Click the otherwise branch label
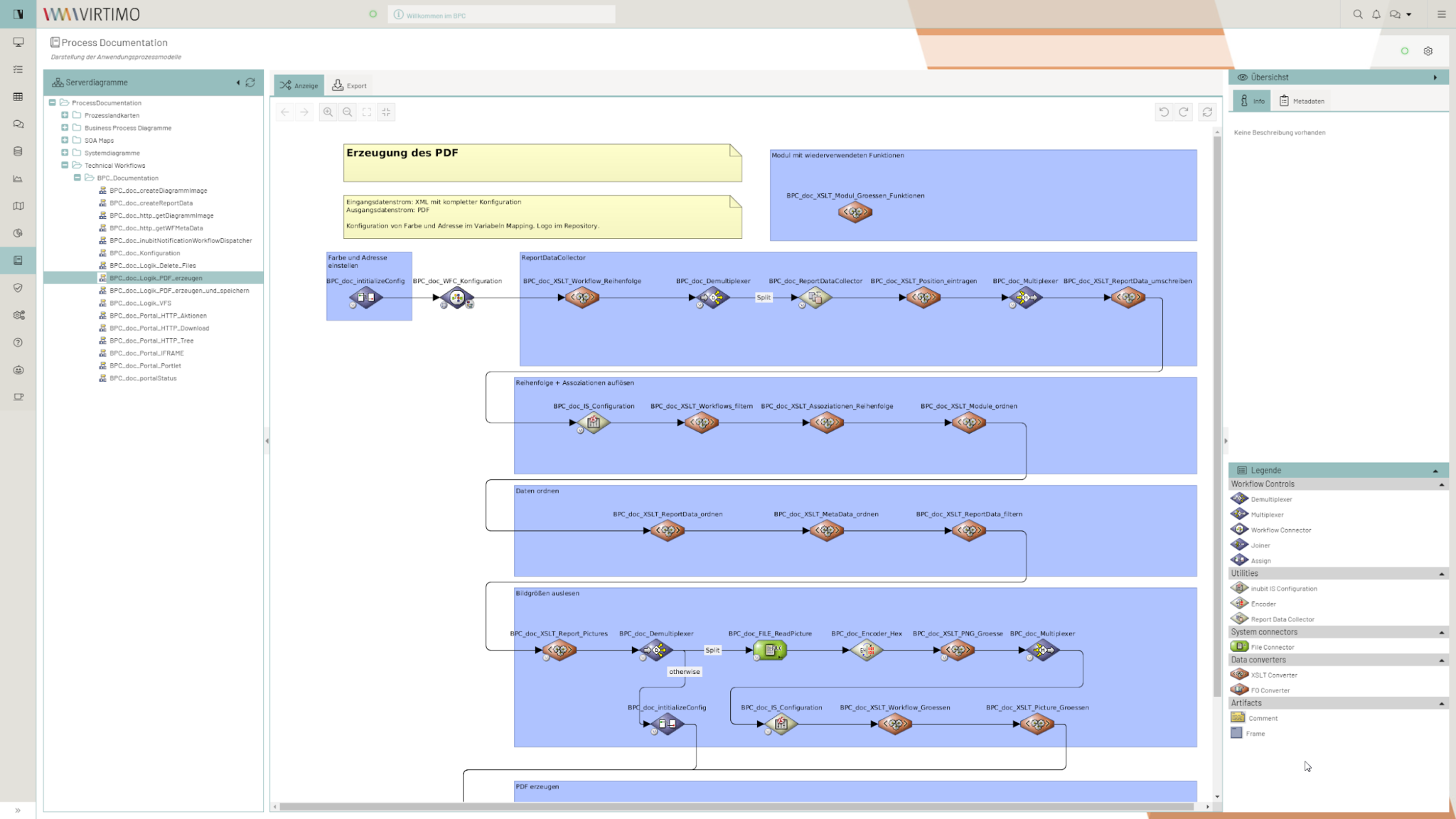Viewport: 1456px width, 819px height. 684,672
